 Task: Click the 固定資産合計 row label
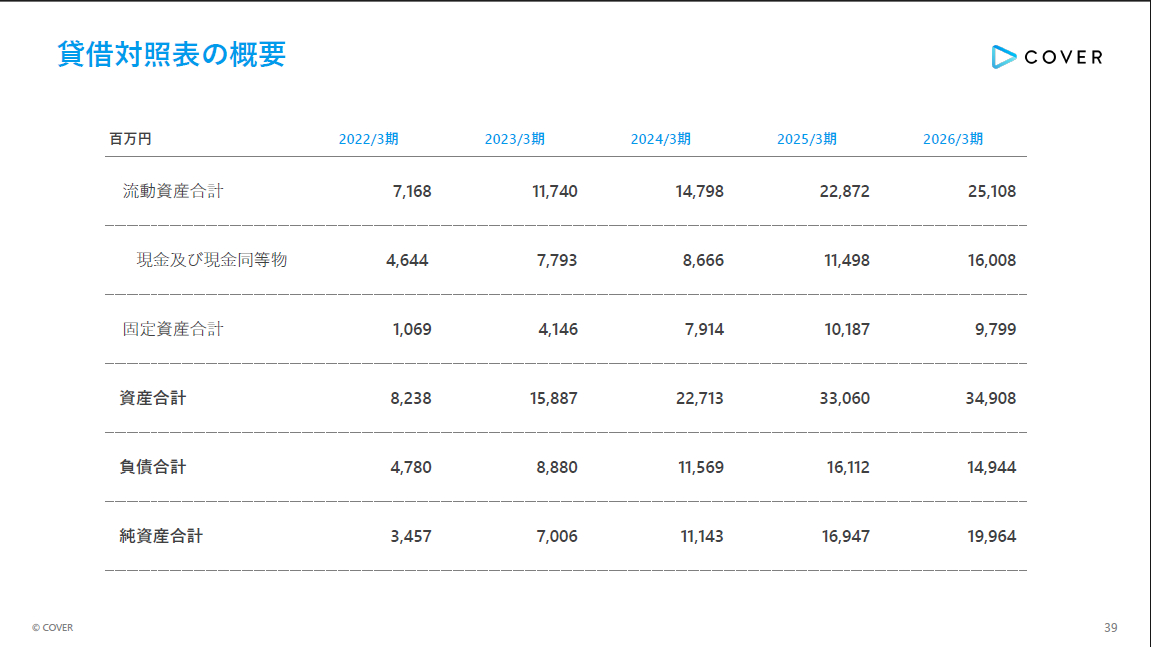click(x=173, y=329)
